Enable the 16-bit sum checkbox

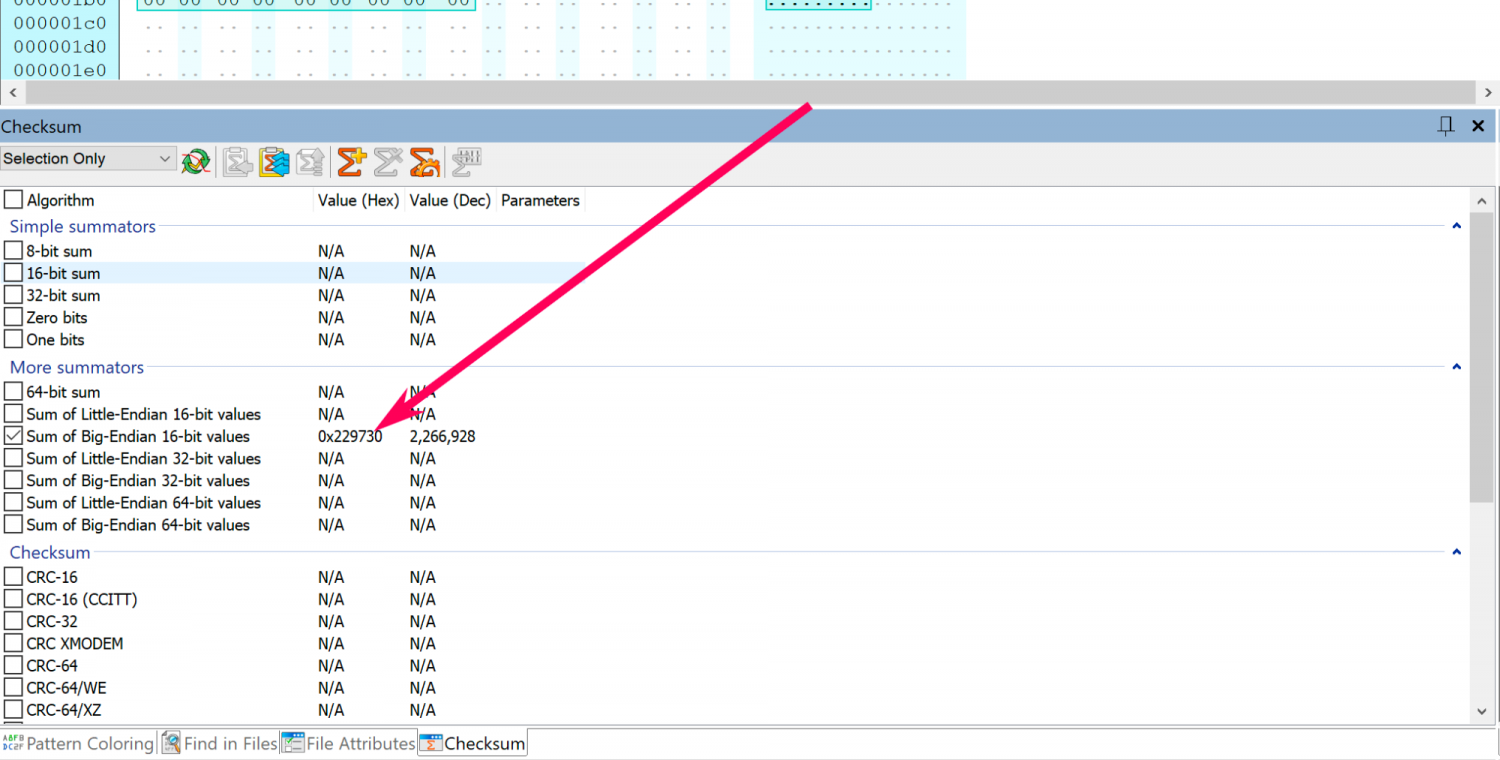pos(13,273)
